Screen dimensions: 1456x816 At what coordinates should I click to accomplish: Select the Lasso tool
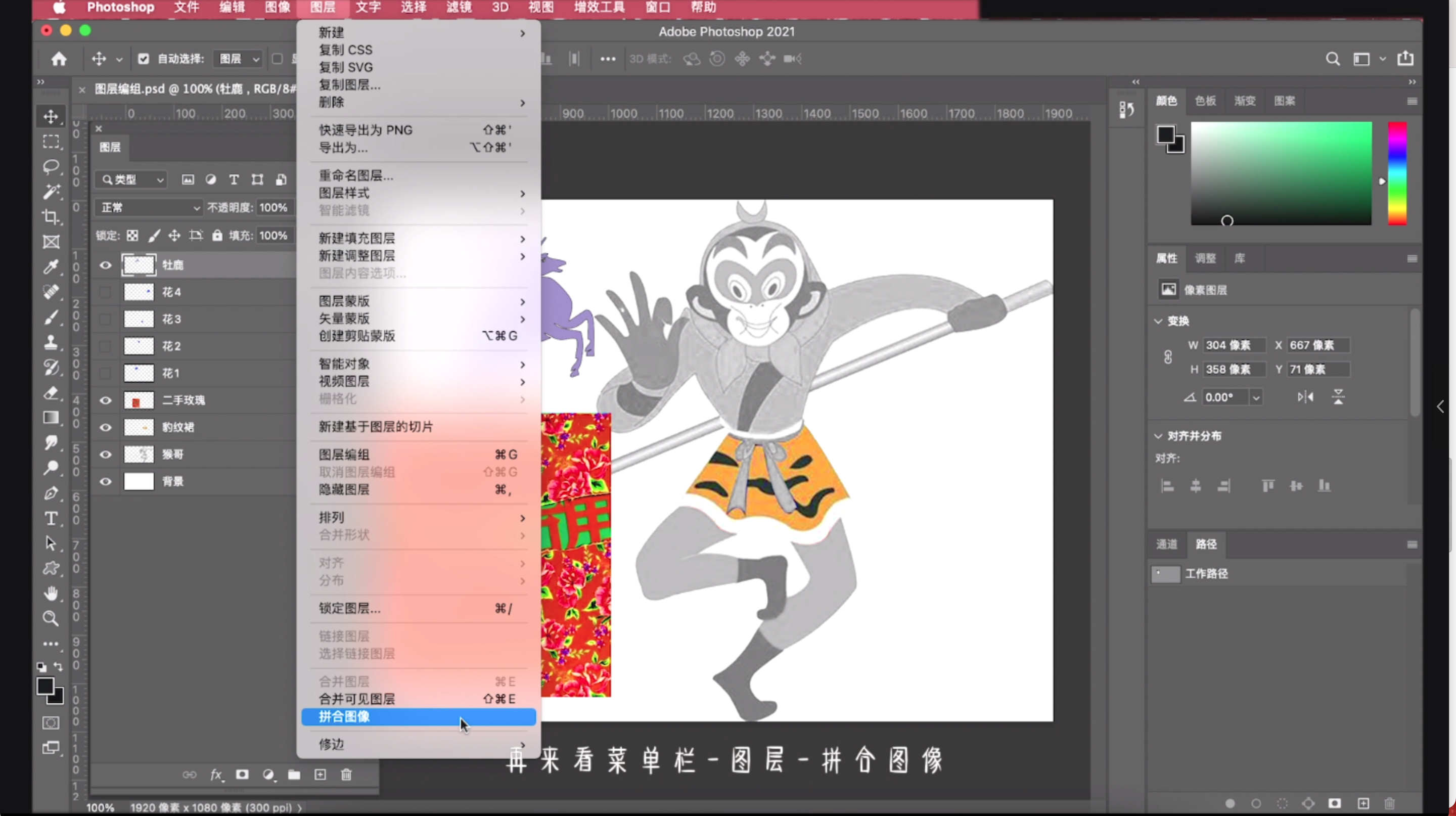pyautogui.click(x=51, y=166)
